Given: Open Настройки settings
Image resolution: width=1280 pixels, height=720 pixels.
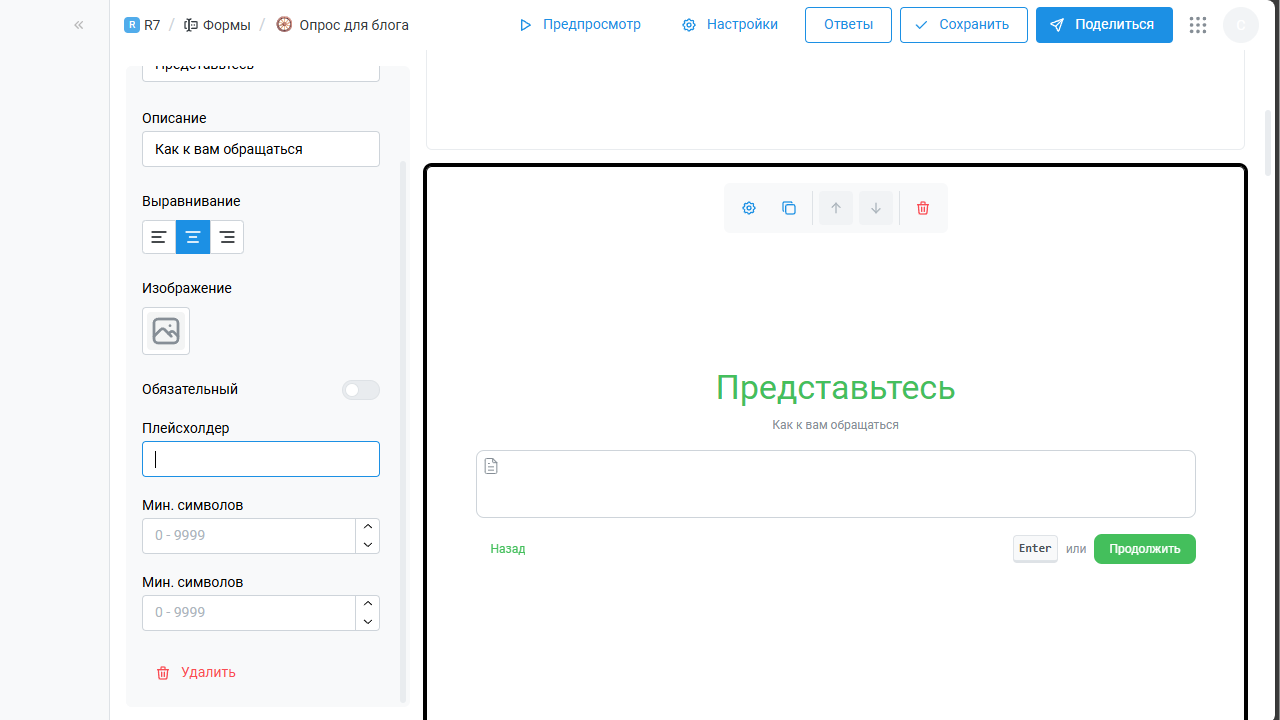Looking at the screenshot, I should click(x=730, y=25).
